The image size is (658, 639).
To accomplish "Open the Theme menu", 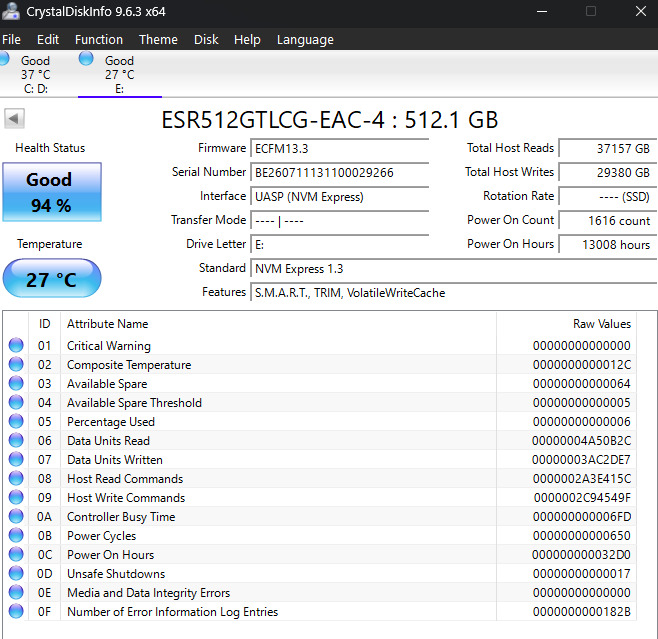I will point(158,40).
